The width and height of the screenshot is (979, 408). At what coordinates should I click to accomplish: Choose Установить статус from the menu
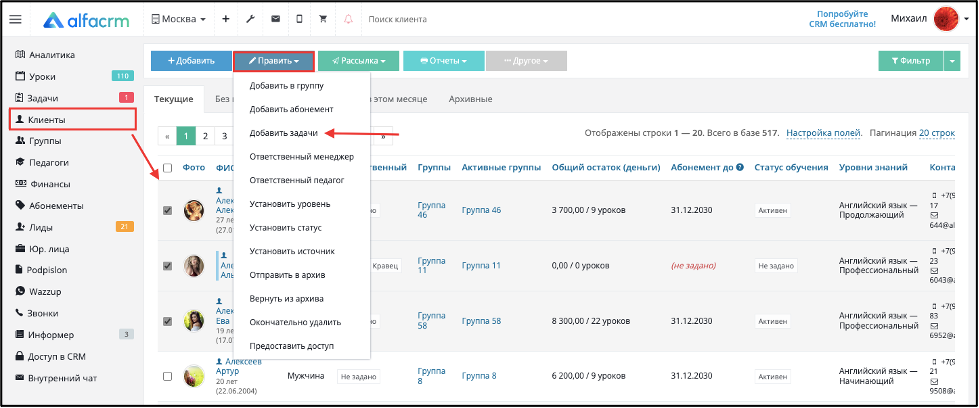pyautogui.click(x=285, y=228)
